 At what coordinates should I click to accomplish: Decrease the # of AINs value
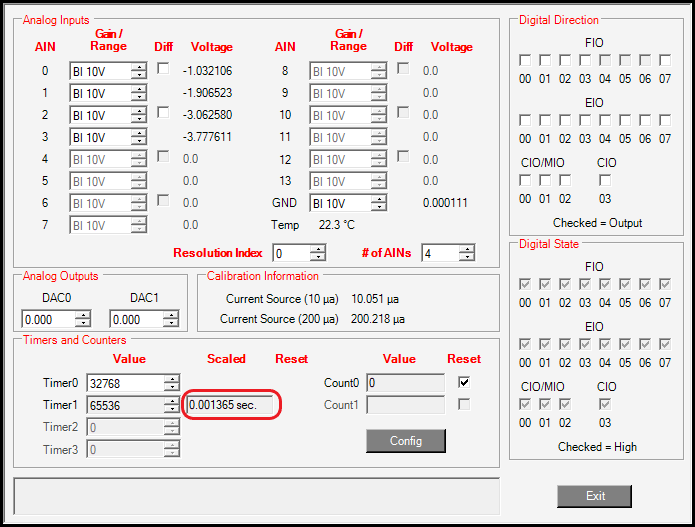click(x=467, y=257)
